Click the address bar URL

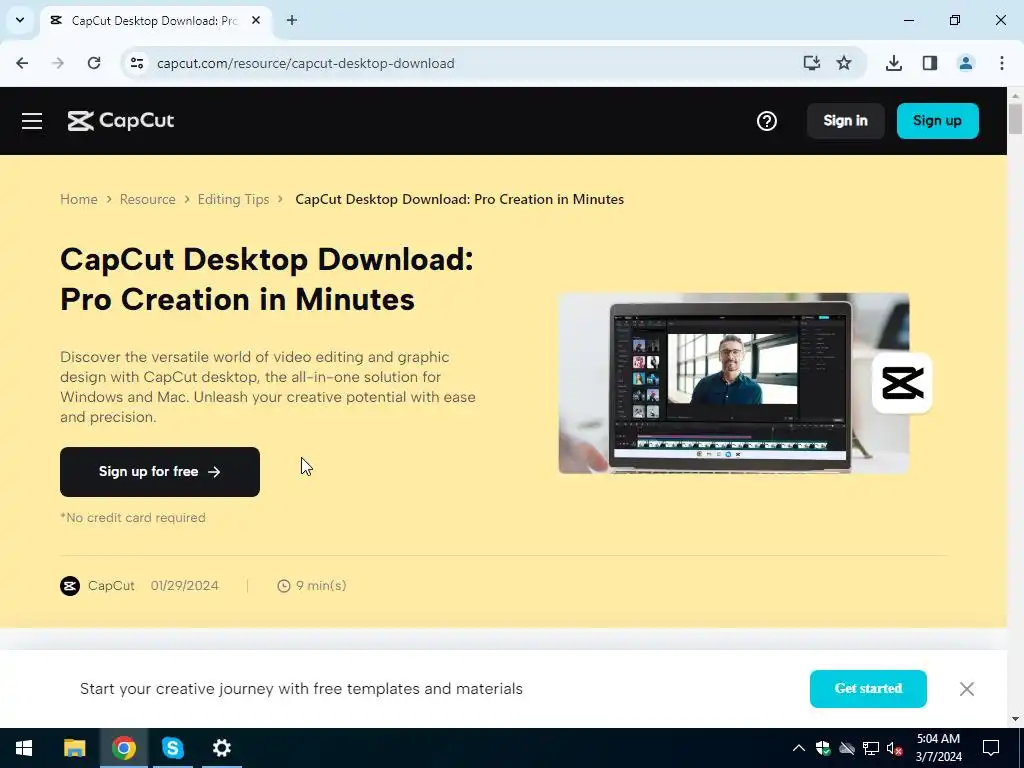pos(306,63)
